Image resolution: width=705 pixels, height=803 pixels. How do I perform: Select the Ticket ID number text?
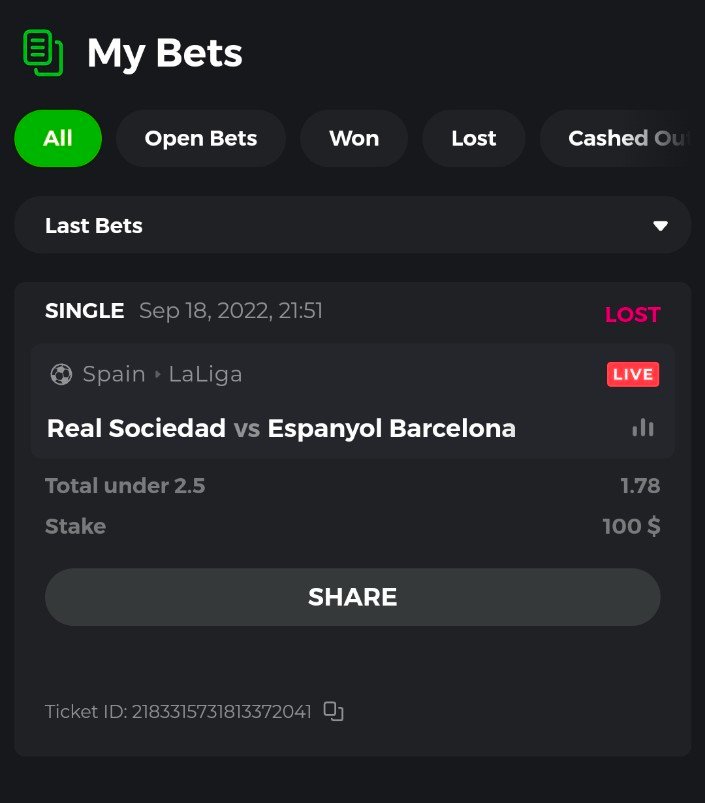pyautogui.click(x=221, y=712)
